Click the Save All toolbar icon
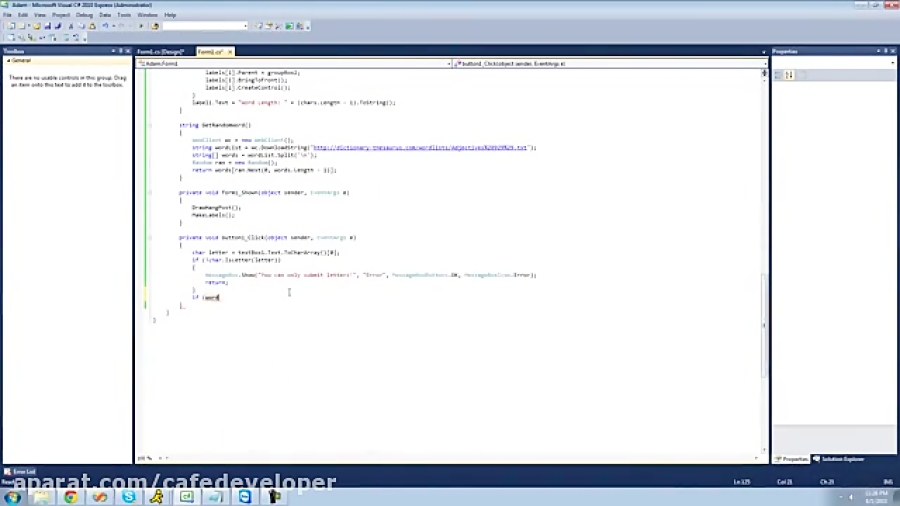The width and height of the screenshot is (900, 506). (x=58, y=26)
